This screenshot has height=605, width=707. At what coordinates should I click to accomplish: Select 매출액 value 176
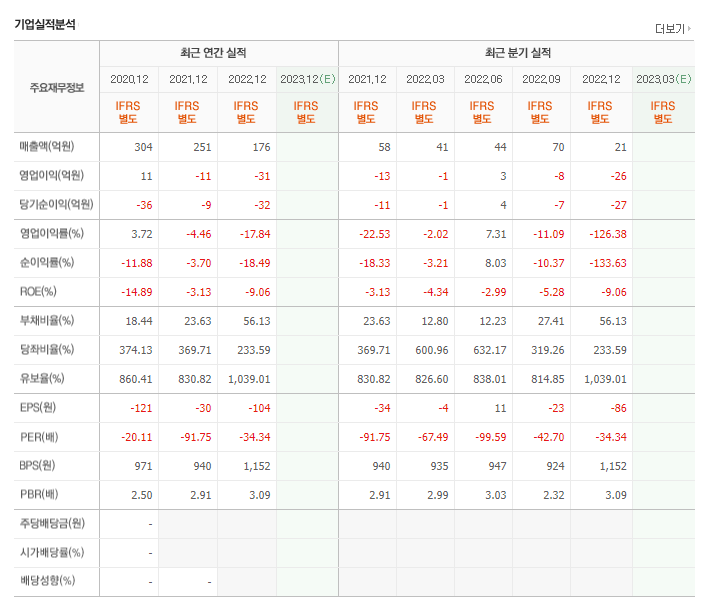pos(262,147)
